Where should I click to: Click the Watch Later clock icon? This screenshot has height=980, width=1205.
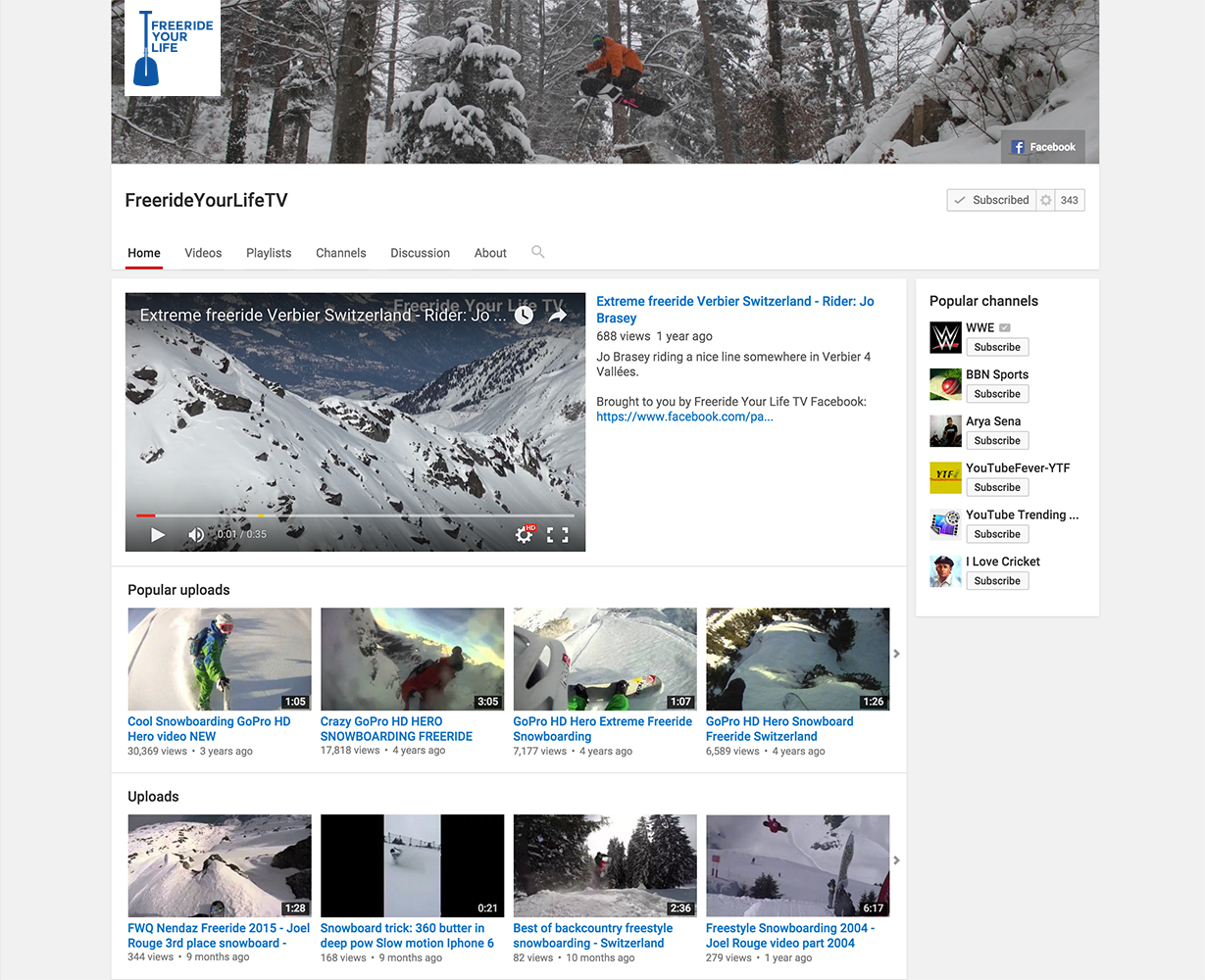(525, 315)
